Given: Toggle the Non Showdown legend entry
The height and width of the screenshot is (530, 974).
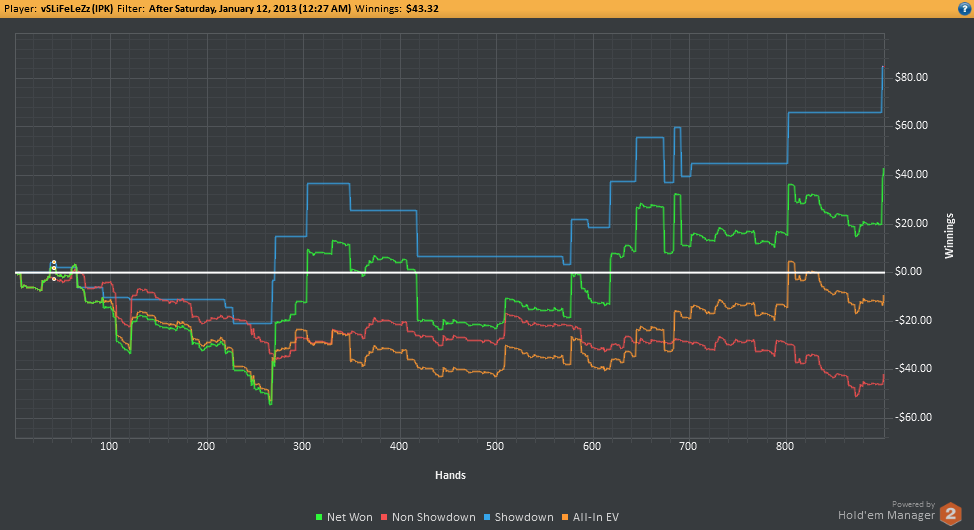Looking at the screenshot, I should pyautogui.click(x=428, y=517).
